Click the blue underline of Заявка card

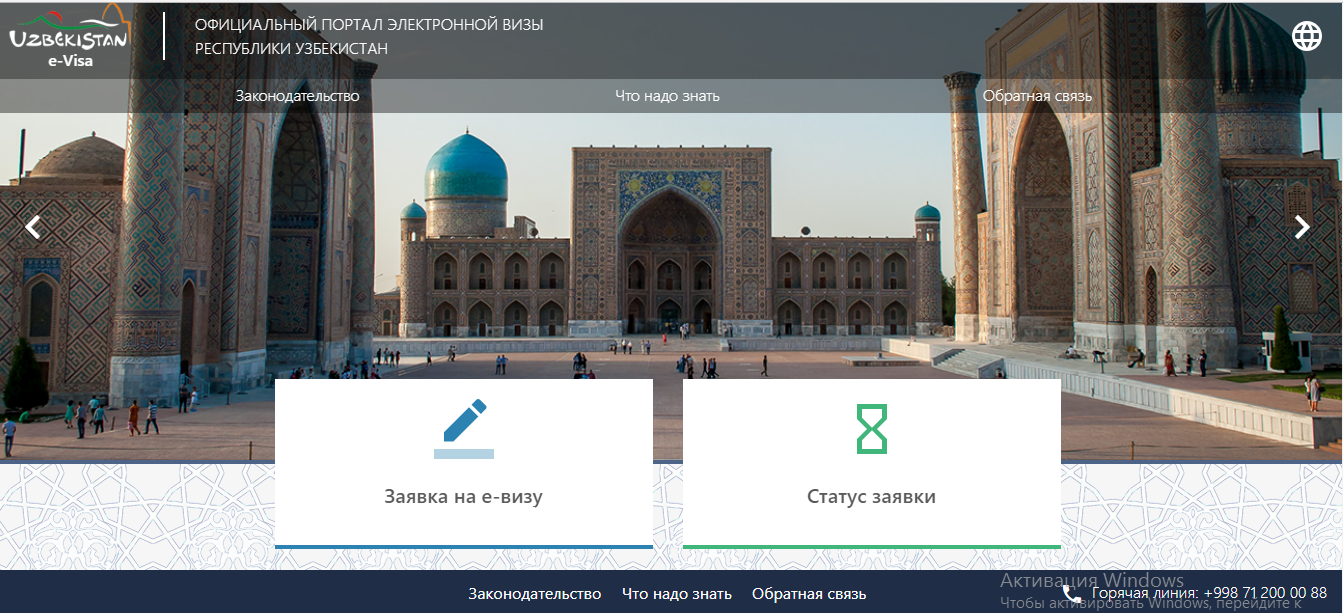(463, 546)
